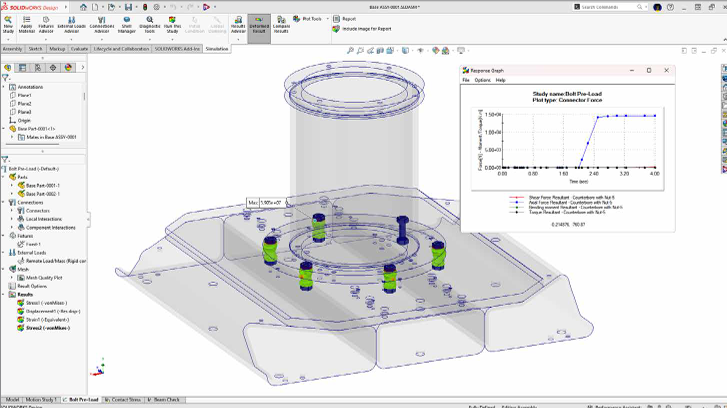This screenshot has width=727, height=408.
Task: Click the Open file icon
Action: tap(111, 7)
